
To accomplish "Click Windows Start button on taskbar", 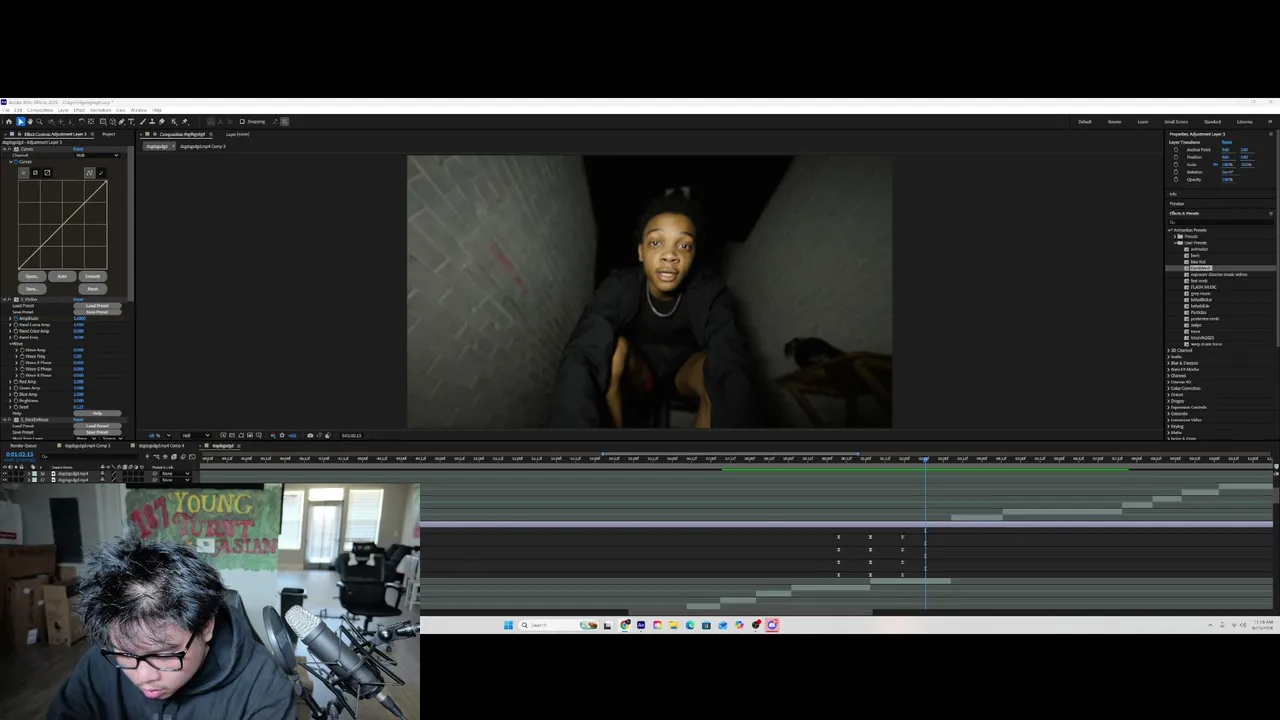I will (x=508, y=625).
